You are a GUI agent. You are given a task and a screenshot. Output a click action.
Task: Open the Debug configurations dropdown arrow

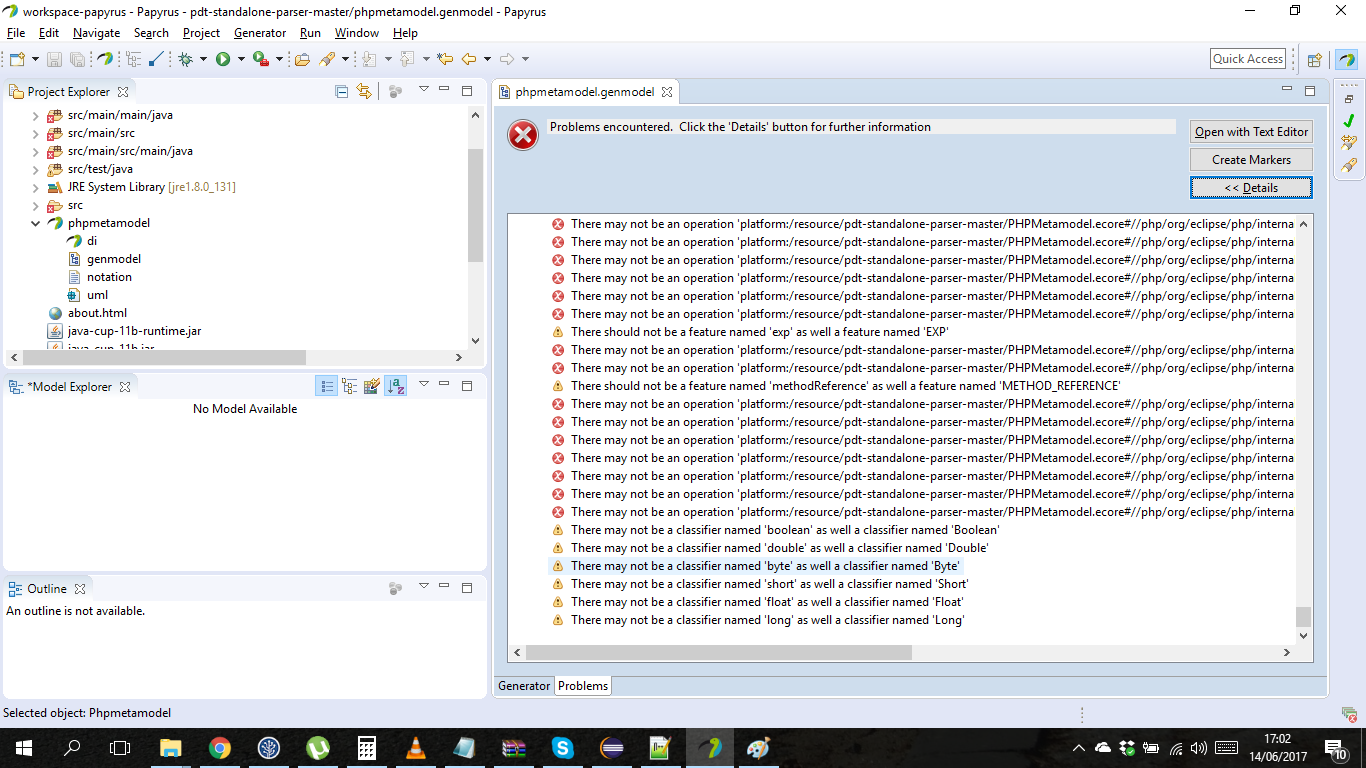click(203, 59)
